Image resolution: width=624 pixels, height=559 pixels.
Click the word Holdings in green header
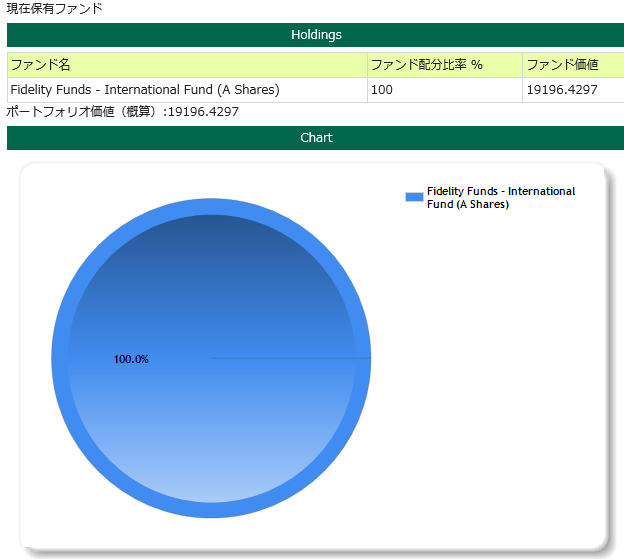[316, 35]
